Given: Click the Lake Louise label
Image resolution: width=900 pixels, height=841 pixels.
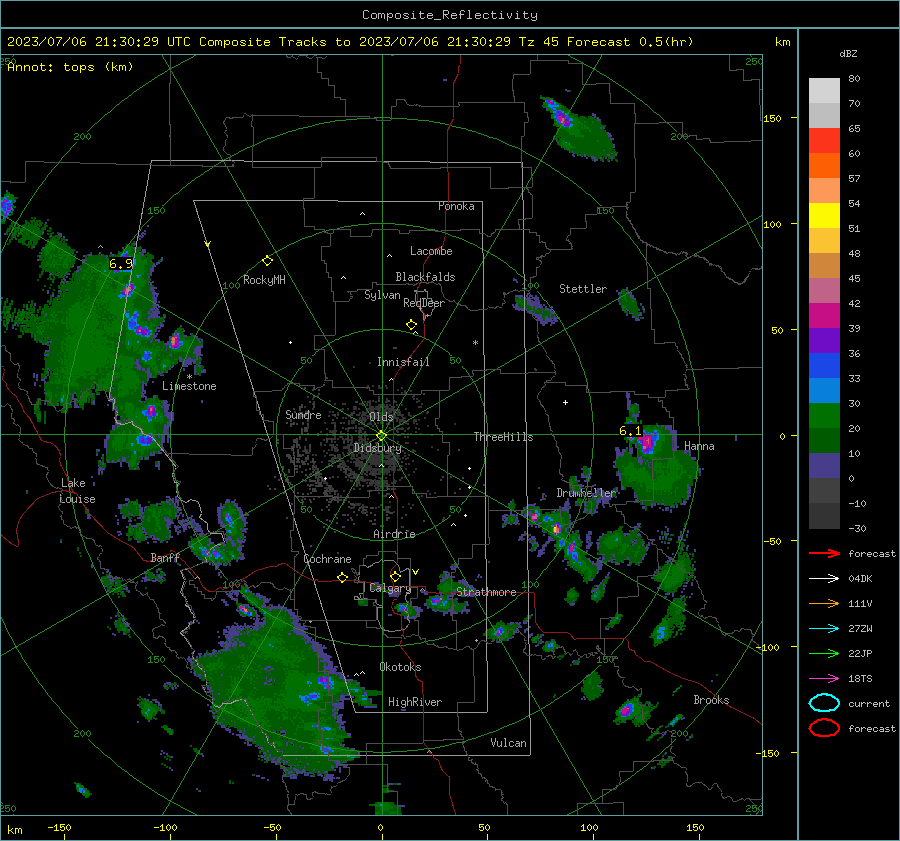Looking at the screenshot, I should pyautogui.click(x=78, y=491).
